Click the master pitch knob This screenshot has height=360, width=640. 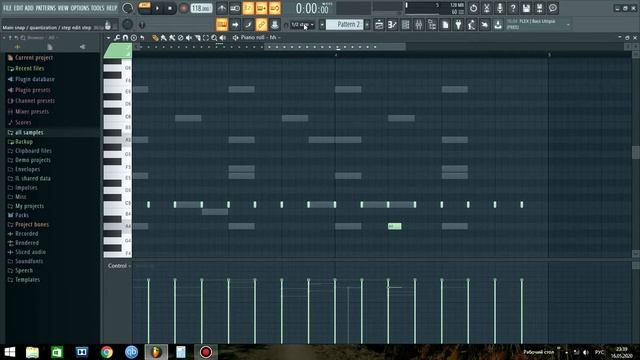(x=127, y=24)
